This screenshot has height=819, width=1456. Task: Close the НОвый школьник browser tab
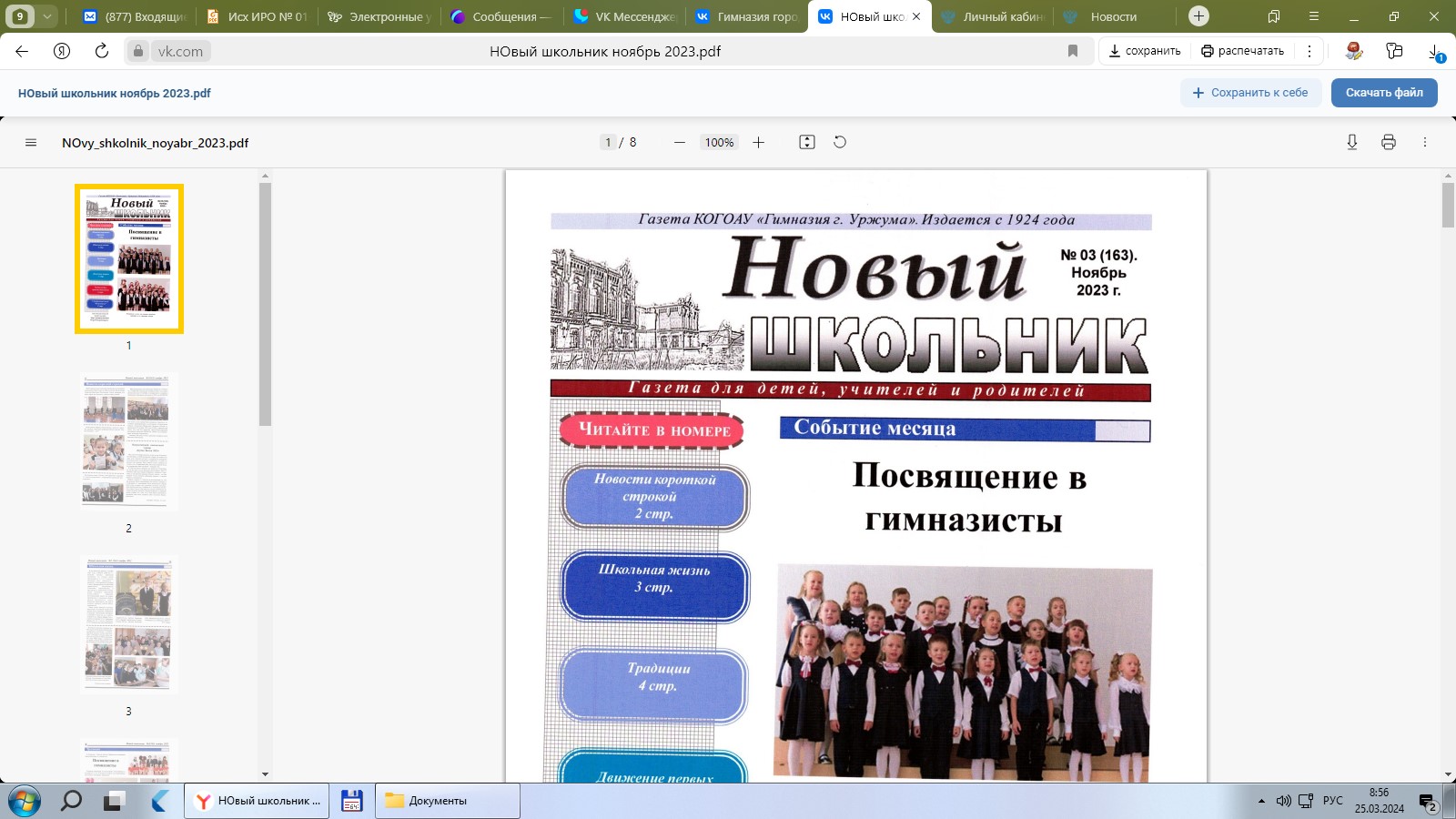coord(916,16)
